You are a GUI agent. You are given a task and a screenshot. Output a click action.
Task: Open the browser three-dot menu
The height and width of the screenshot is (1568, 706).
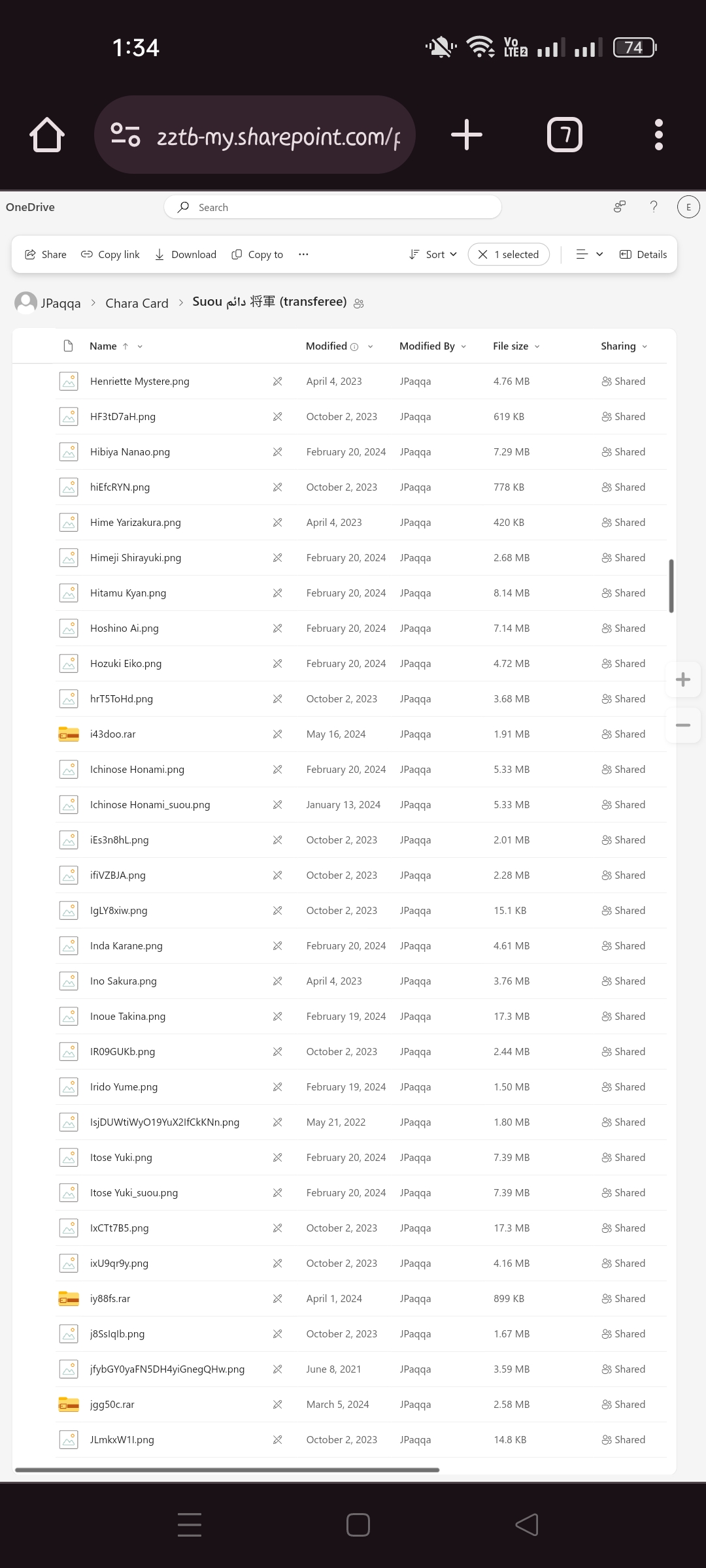pos(659,135)
